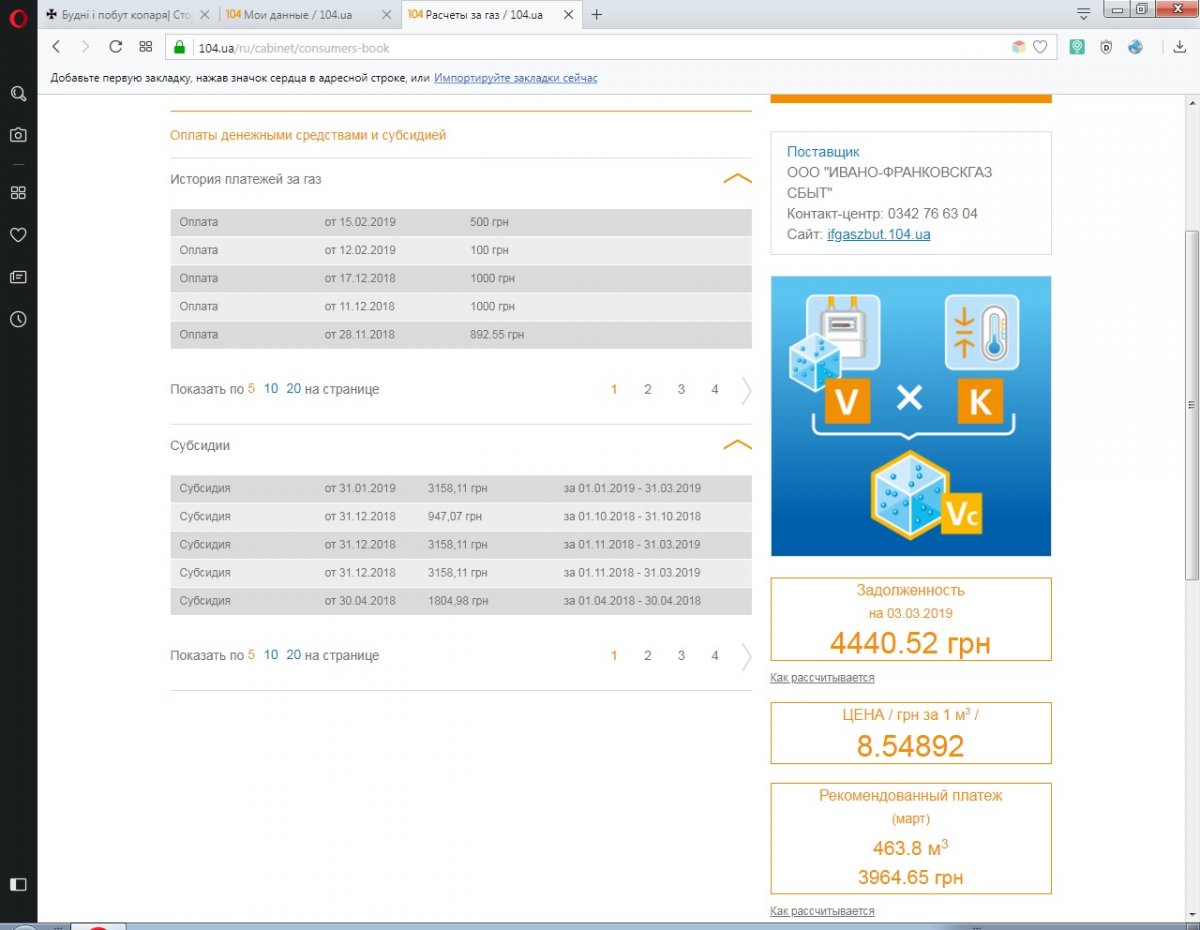This screenshot has height=930, width=1200.
Task: Click the blue globe extension icon
Action: tap(1135, 47)
